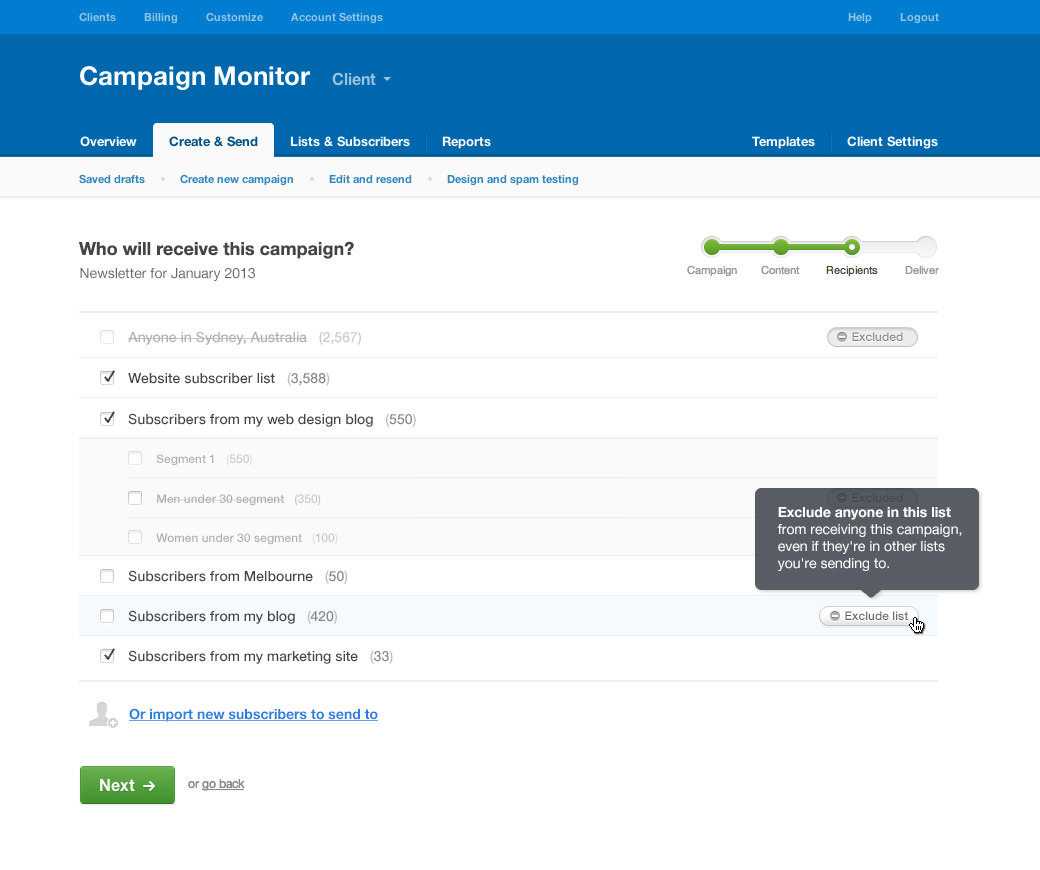Check the Anyone in Sydney, Australia checkbox

tap(107, 337)
